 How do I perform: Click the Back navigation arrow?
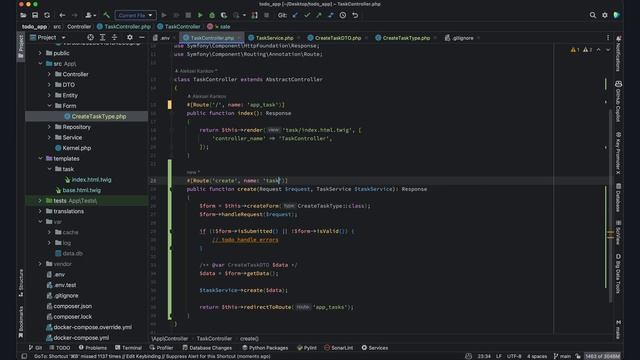point(62,15)
